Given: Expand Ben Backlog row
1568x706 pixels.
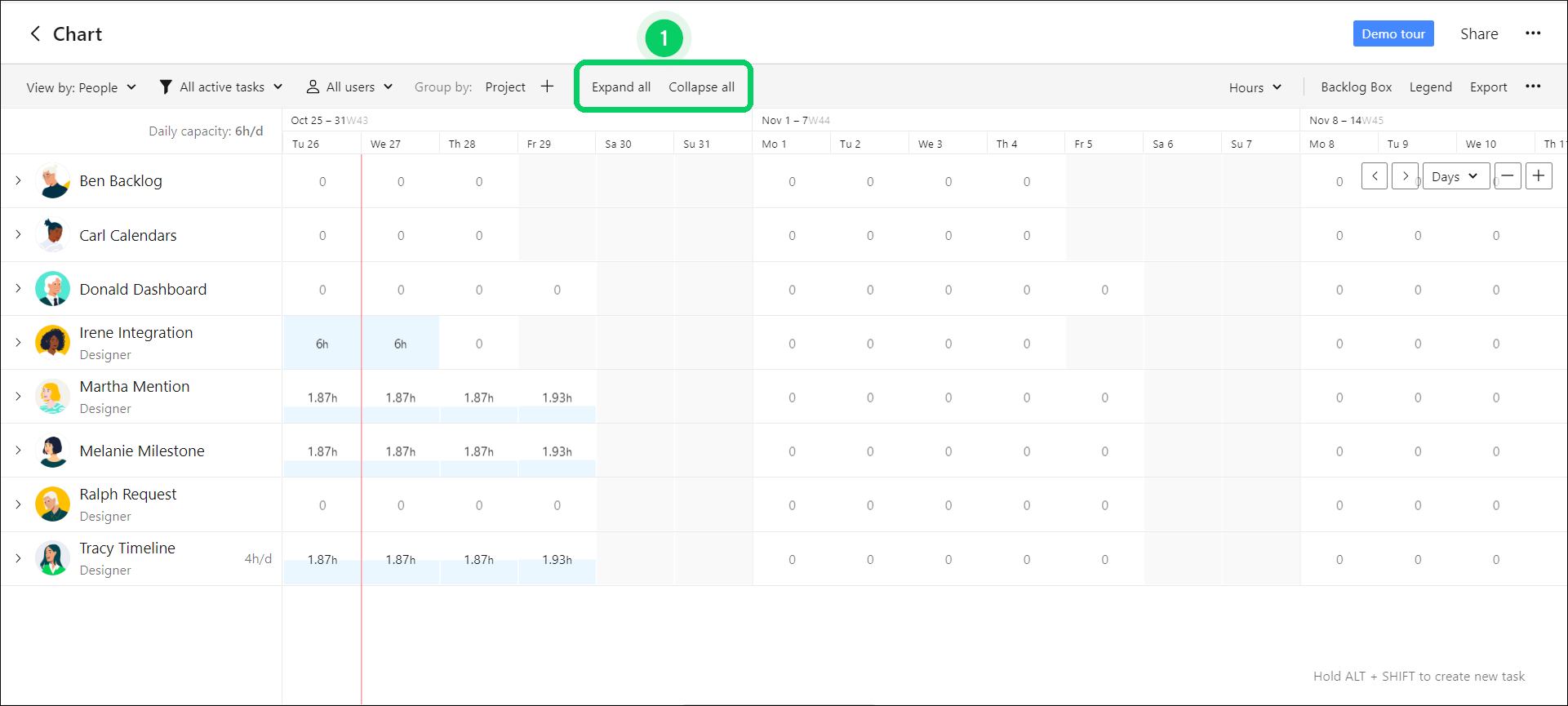Looking at the screenshot, I should click(x=18, y=180).
